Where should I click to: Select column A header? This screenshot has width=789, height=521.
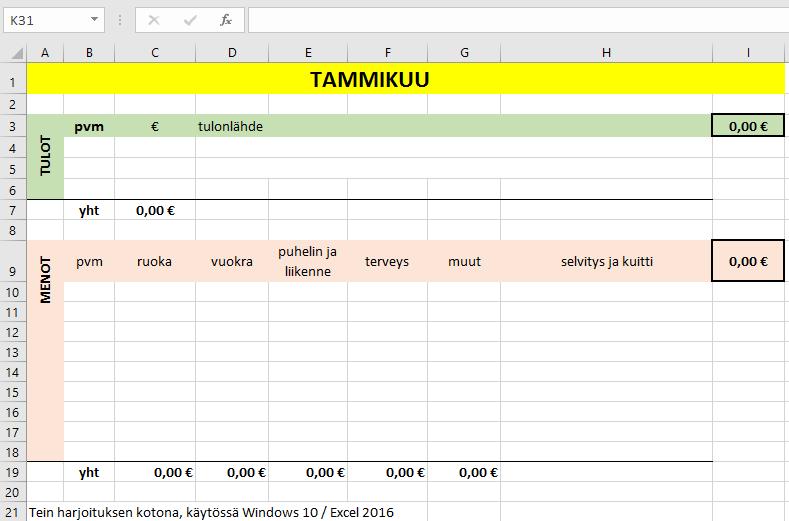tap(45, 52)
